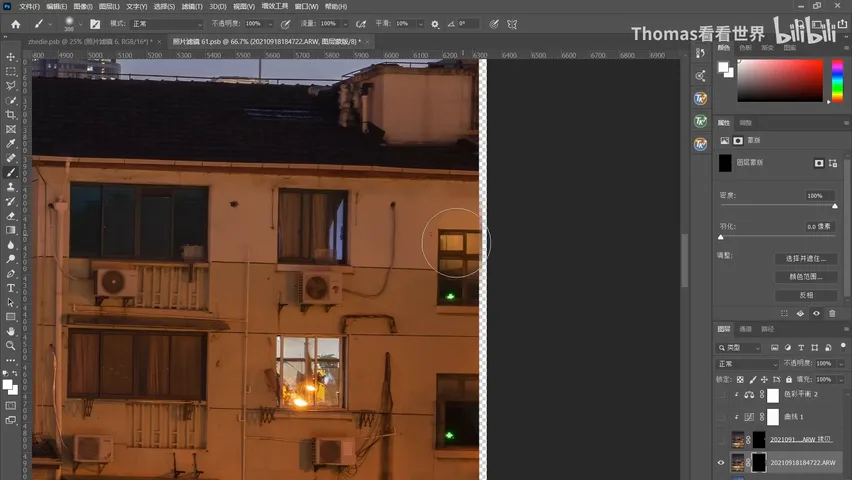Switch to 路径 paths tab

767,329
